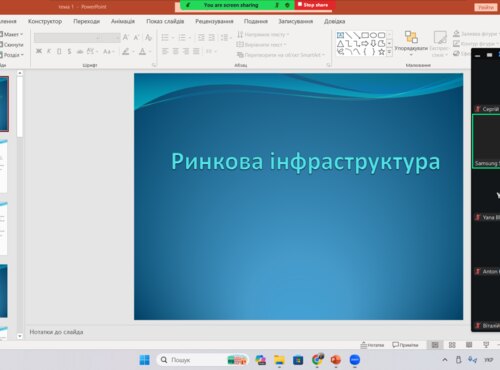Screen dimensions: 500x370
Task: Click the Скинути reset button
Action: 12,45
